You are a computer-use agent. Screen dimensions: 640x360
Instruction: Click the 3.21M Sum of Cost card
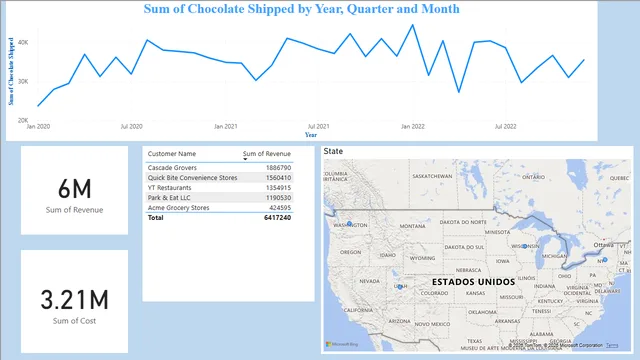point(74,302)
